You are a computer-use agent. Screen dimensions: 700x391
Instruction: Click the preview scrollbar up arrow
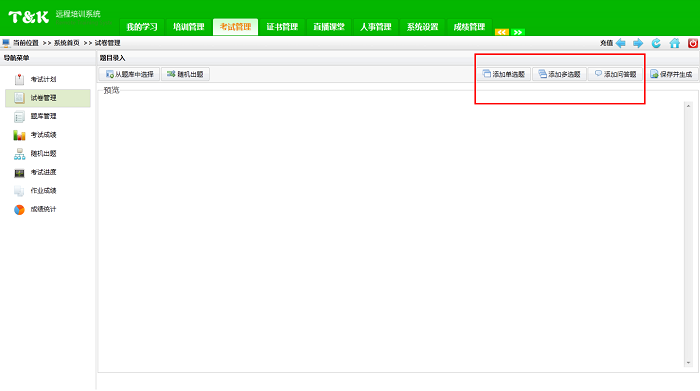[x=688, y=106]
